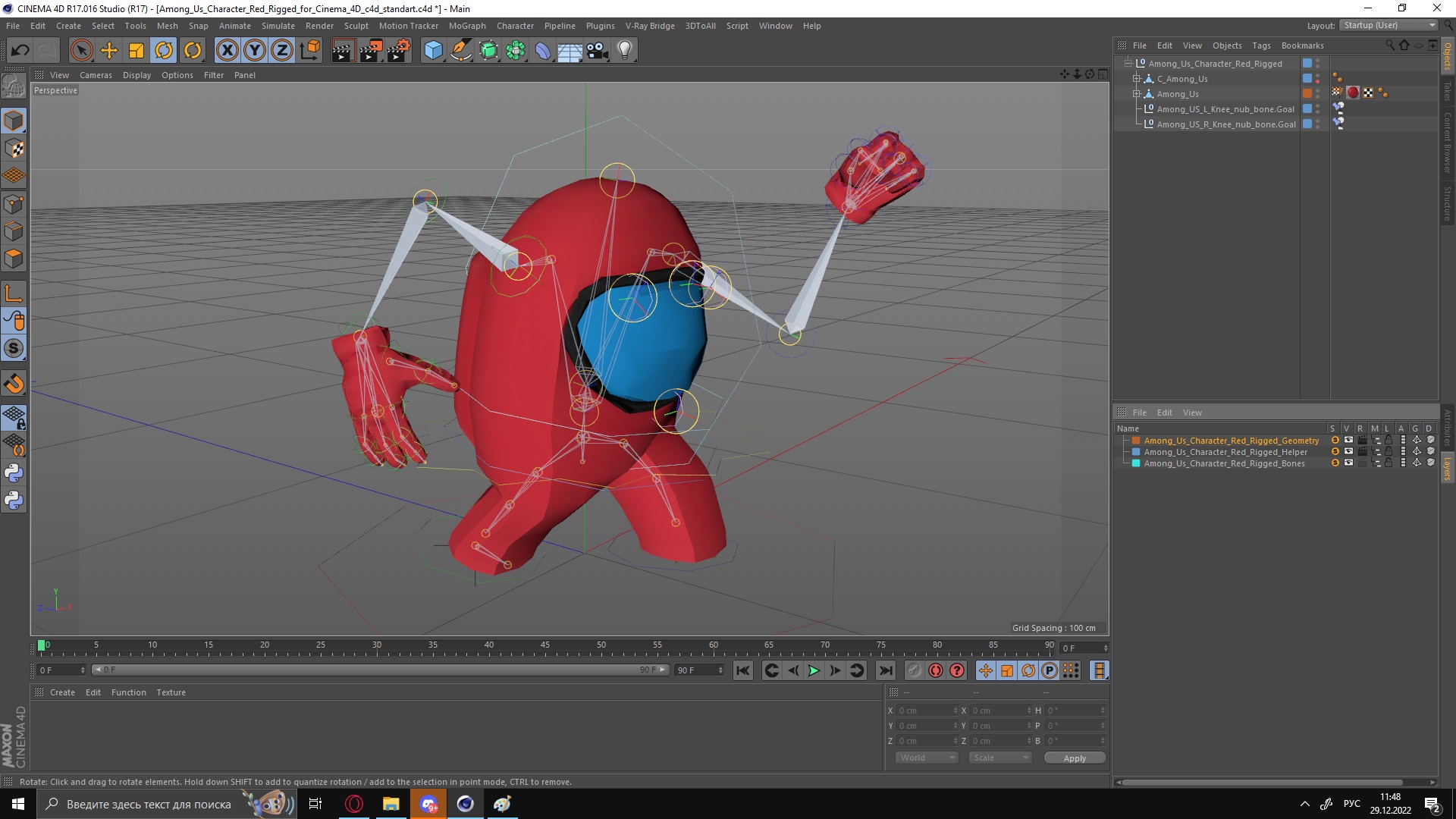
Task: Click the Coordinate System icon
Action: [x=309, y=51]
